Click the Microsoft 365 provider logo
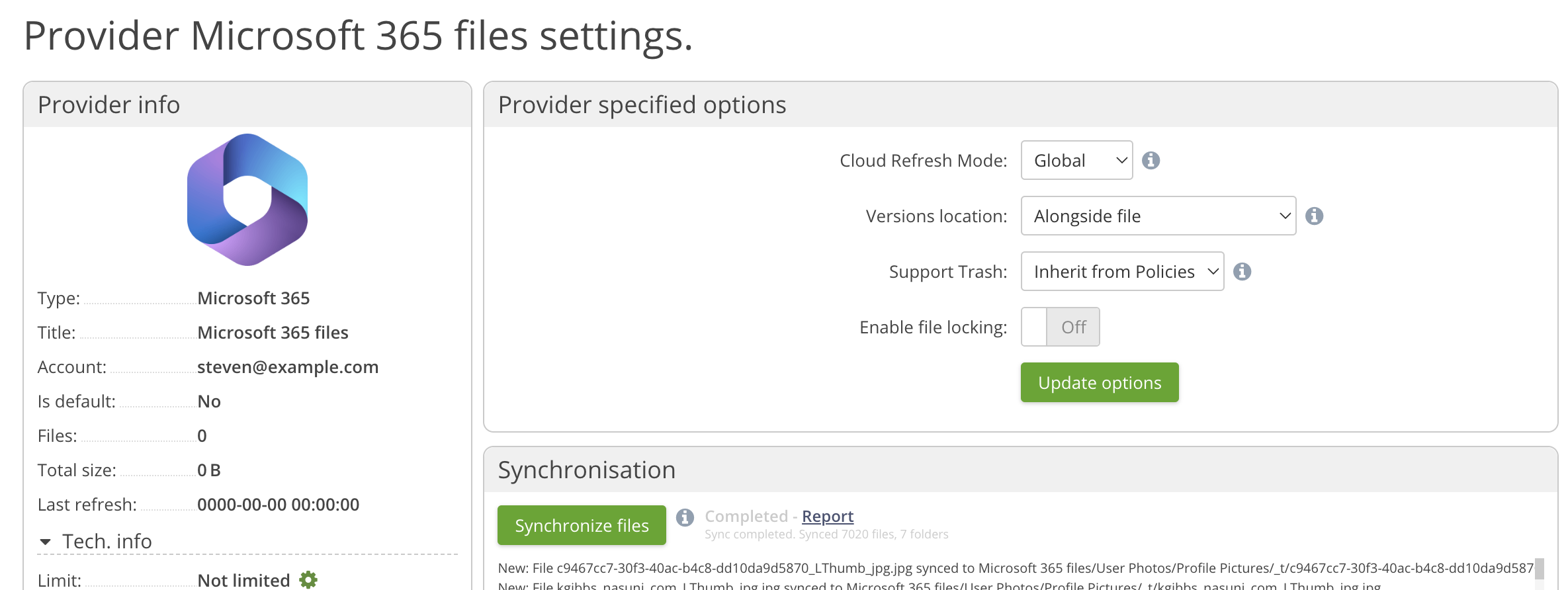 (247, 200)
